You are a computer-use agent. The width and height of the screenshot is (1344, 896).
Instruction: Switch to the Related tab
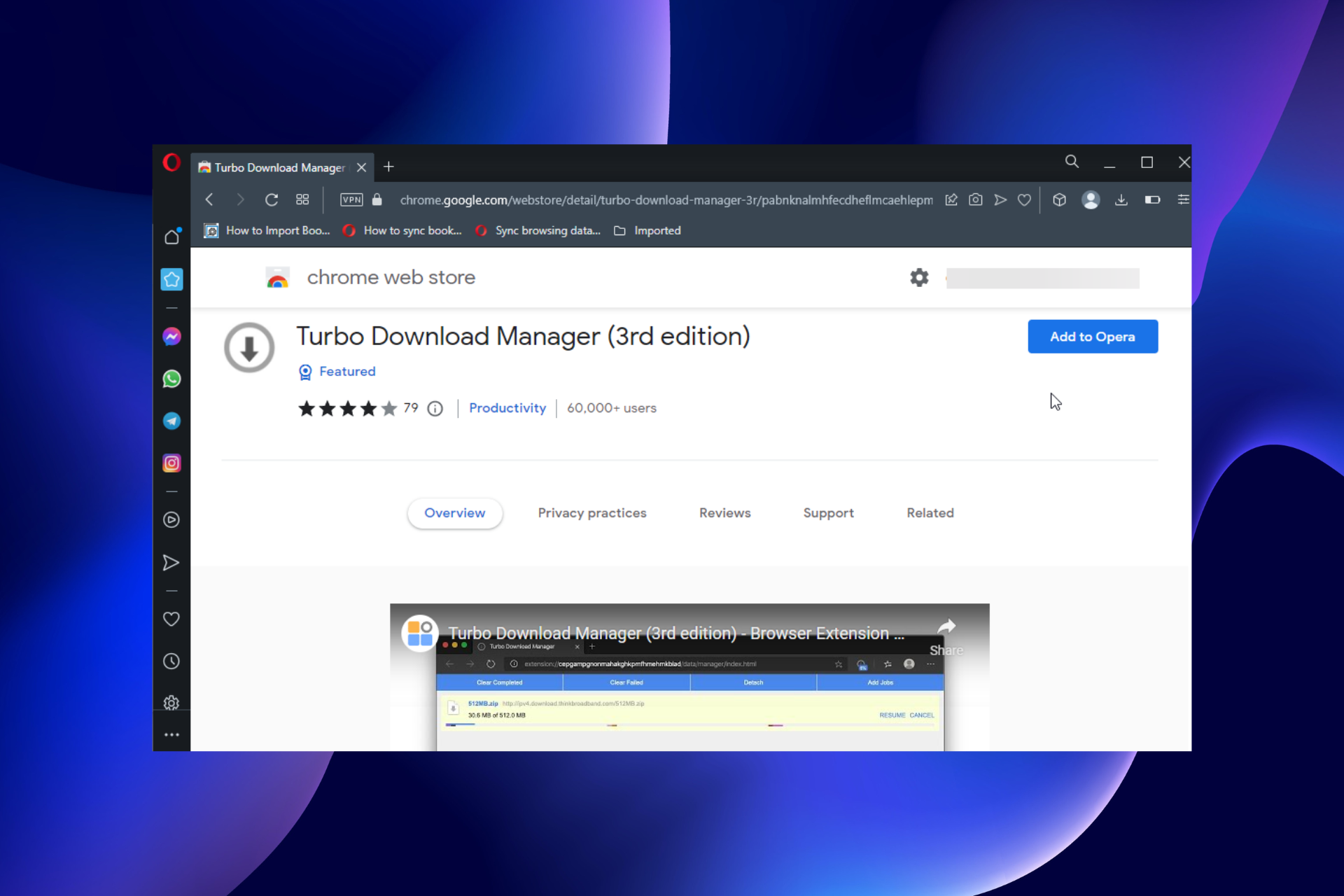[930, 513]
